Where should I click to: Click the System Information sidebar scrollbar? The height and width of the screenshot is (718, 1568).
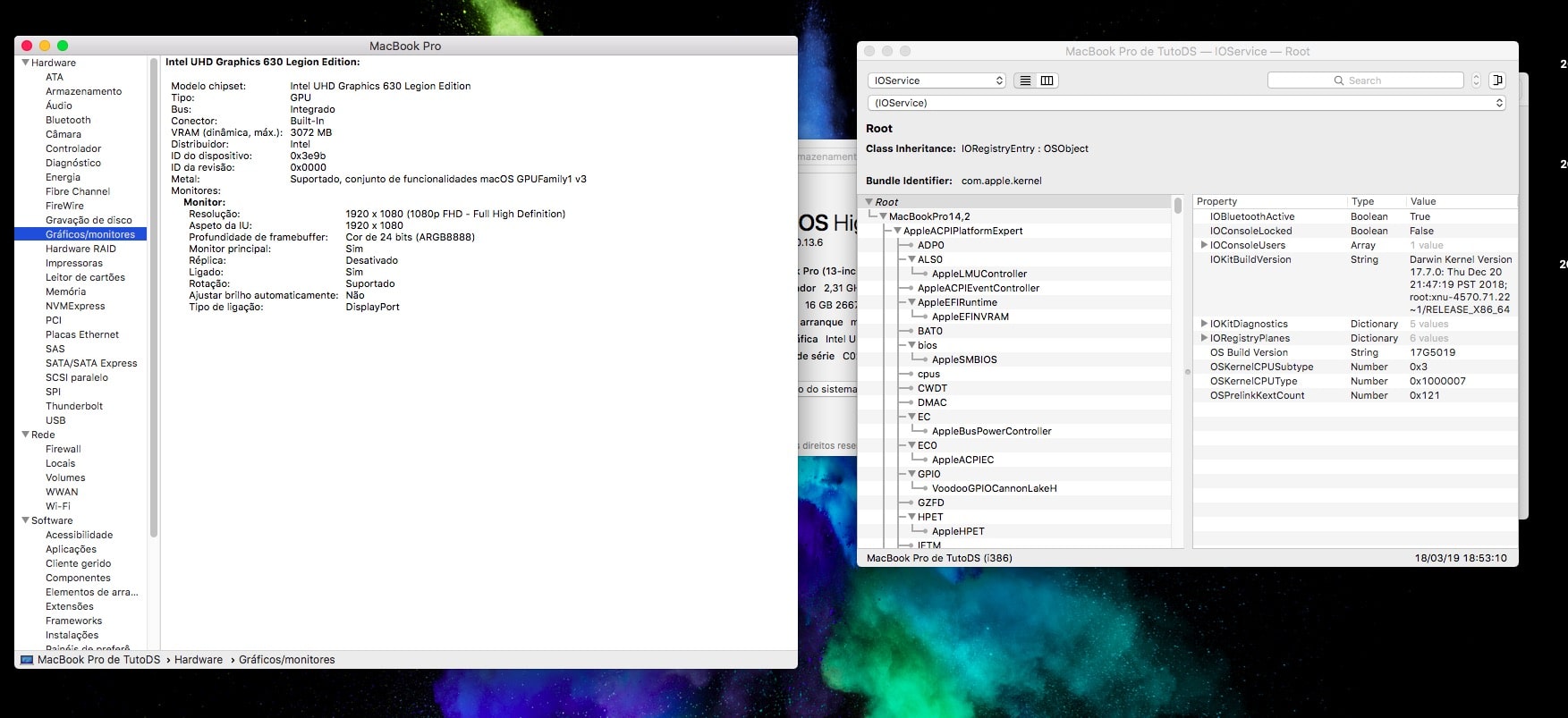pyautogui.click(x=154, y=298)
